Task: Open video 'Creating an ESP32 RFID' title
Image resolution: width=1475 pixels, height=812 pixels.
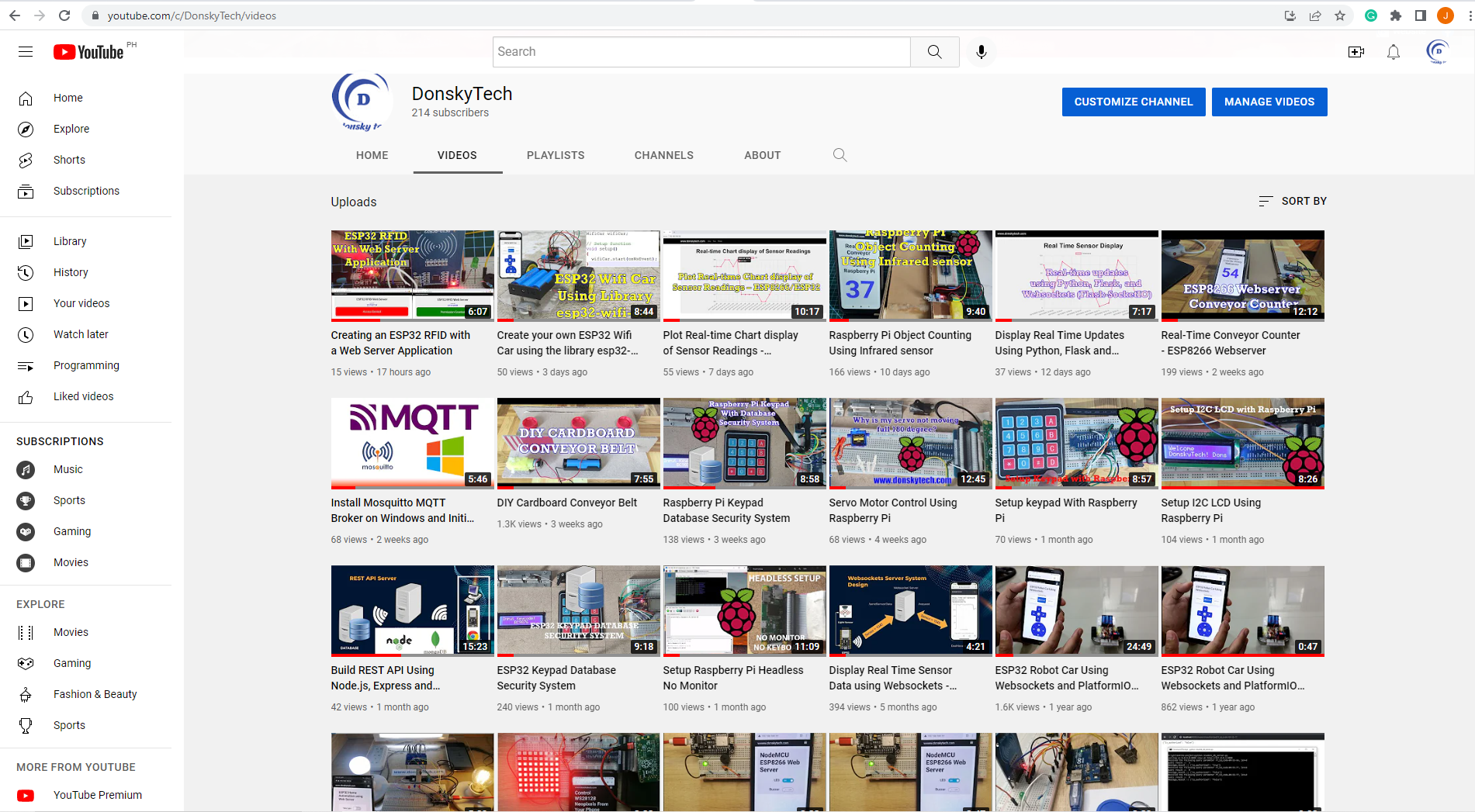Action: tap(400, 343)
